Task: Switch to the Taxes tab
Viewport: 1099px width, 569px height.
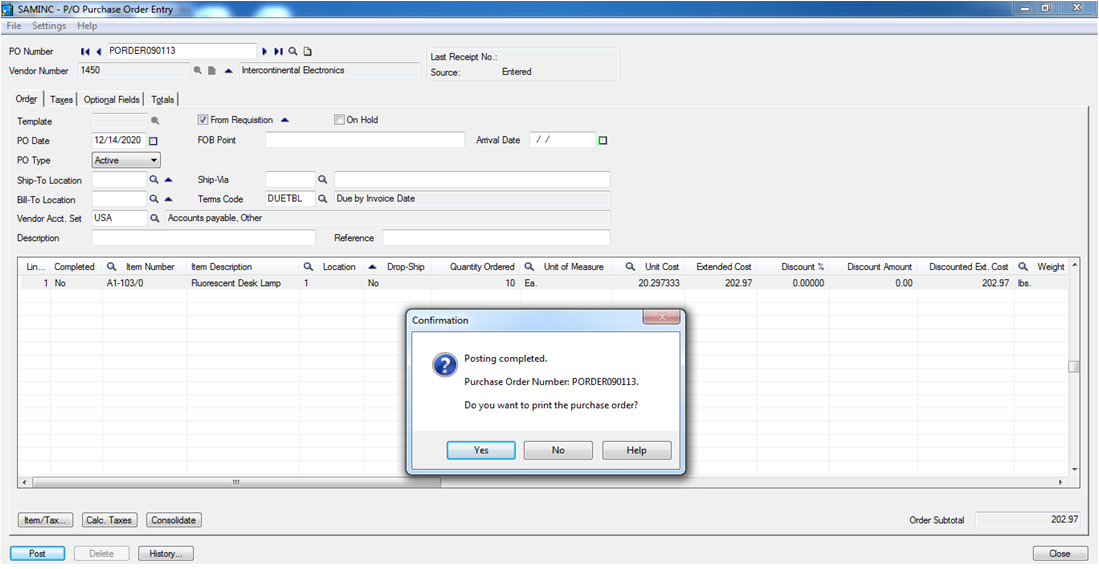Action: pos(61,100)
